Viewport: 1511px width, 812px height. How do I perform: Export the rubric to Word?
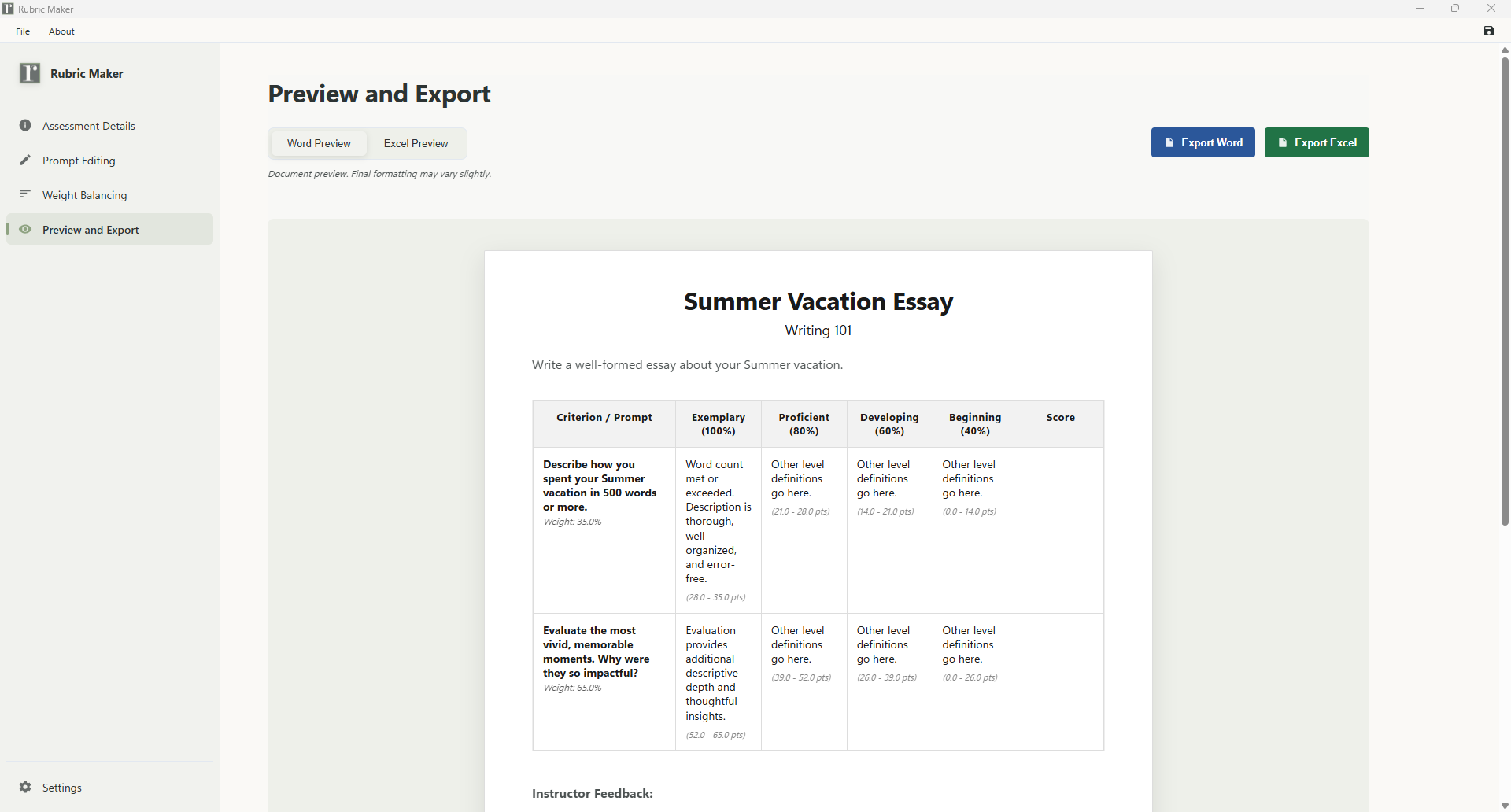tap(1203, 142)
